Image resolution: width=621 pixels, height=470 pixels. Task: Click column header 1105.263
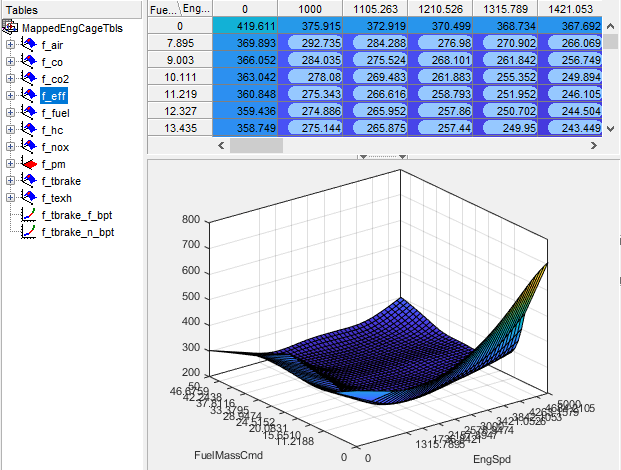pyautogui.click(x=375, y=9)
